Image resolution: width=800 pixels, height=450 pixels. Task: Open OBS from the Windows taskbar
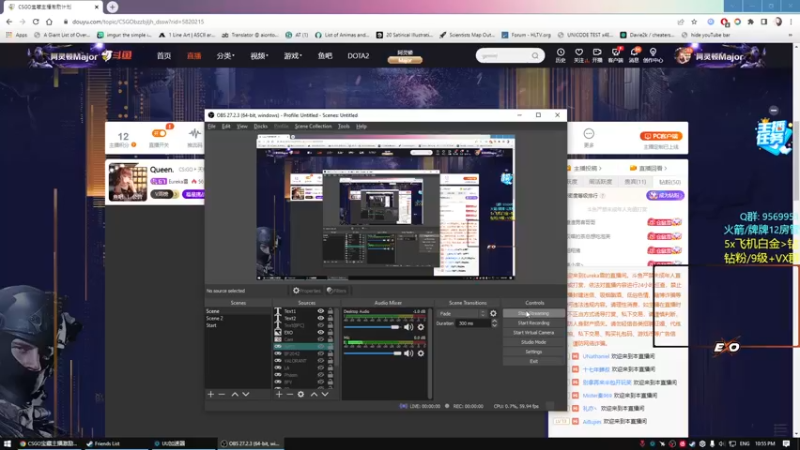point(251,443)
